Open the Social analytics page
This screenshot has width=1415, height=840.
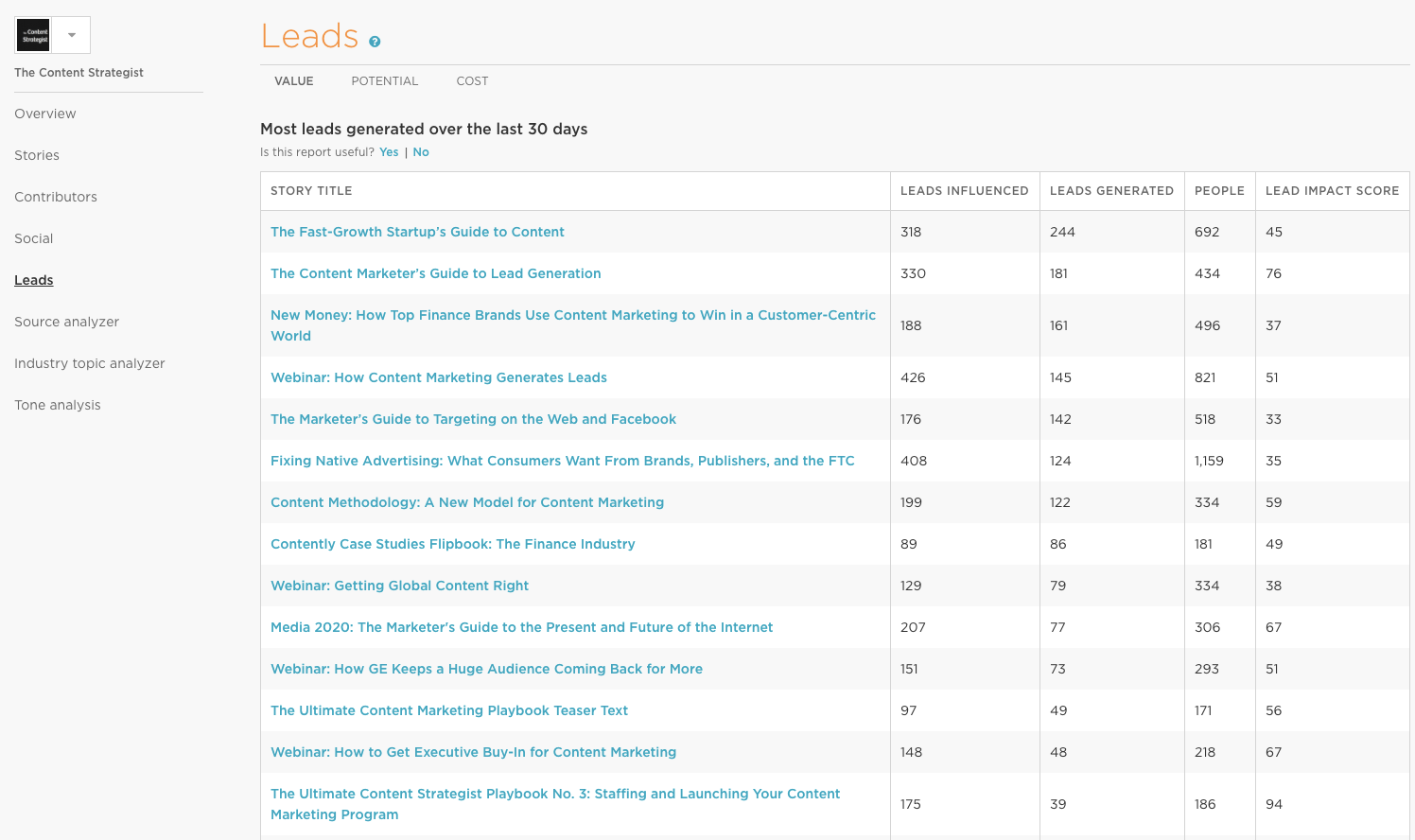click(33, 238)
